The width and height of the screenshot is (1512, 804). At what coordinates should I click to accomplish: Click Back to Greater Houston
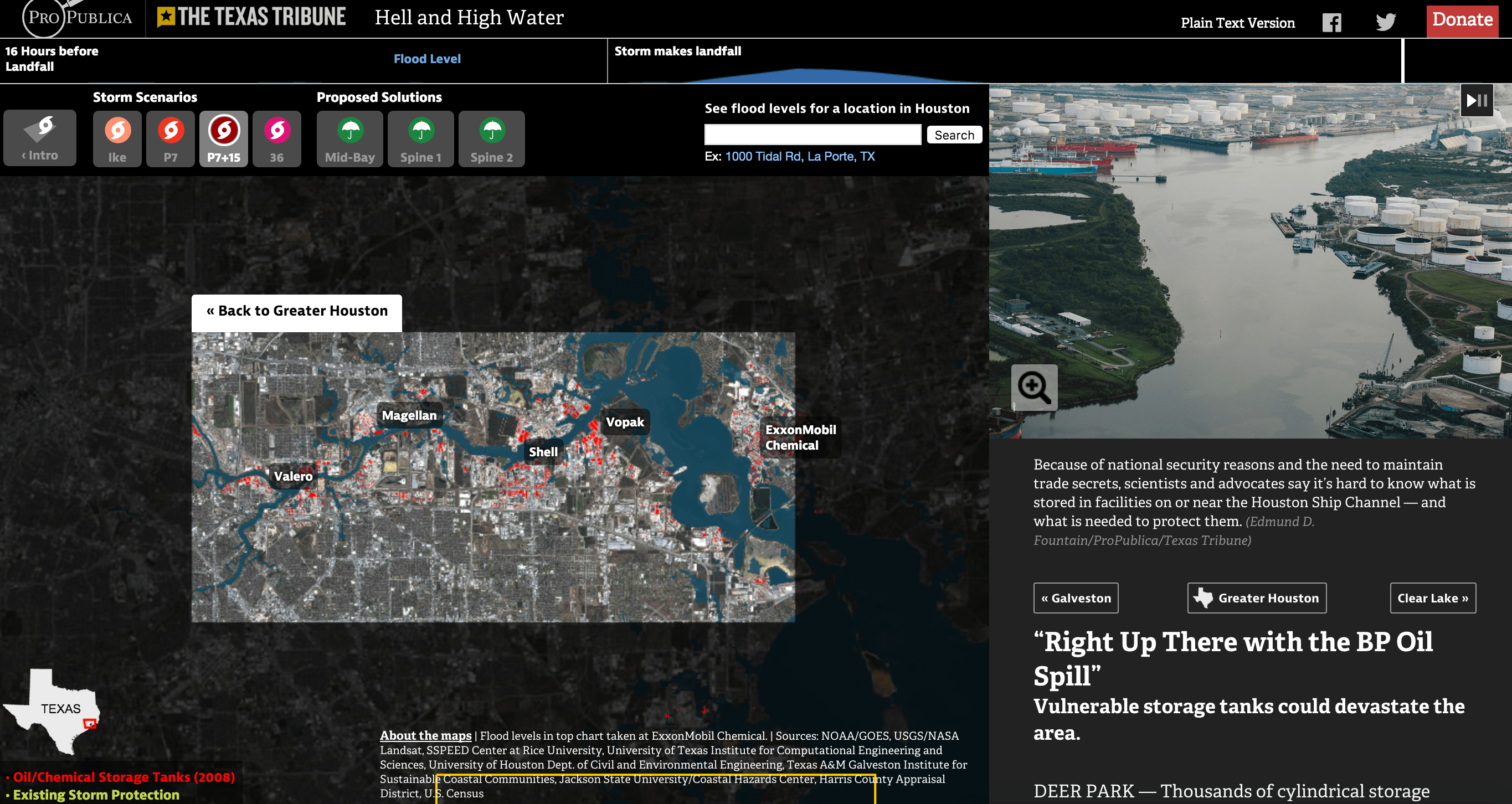point(297,311)
